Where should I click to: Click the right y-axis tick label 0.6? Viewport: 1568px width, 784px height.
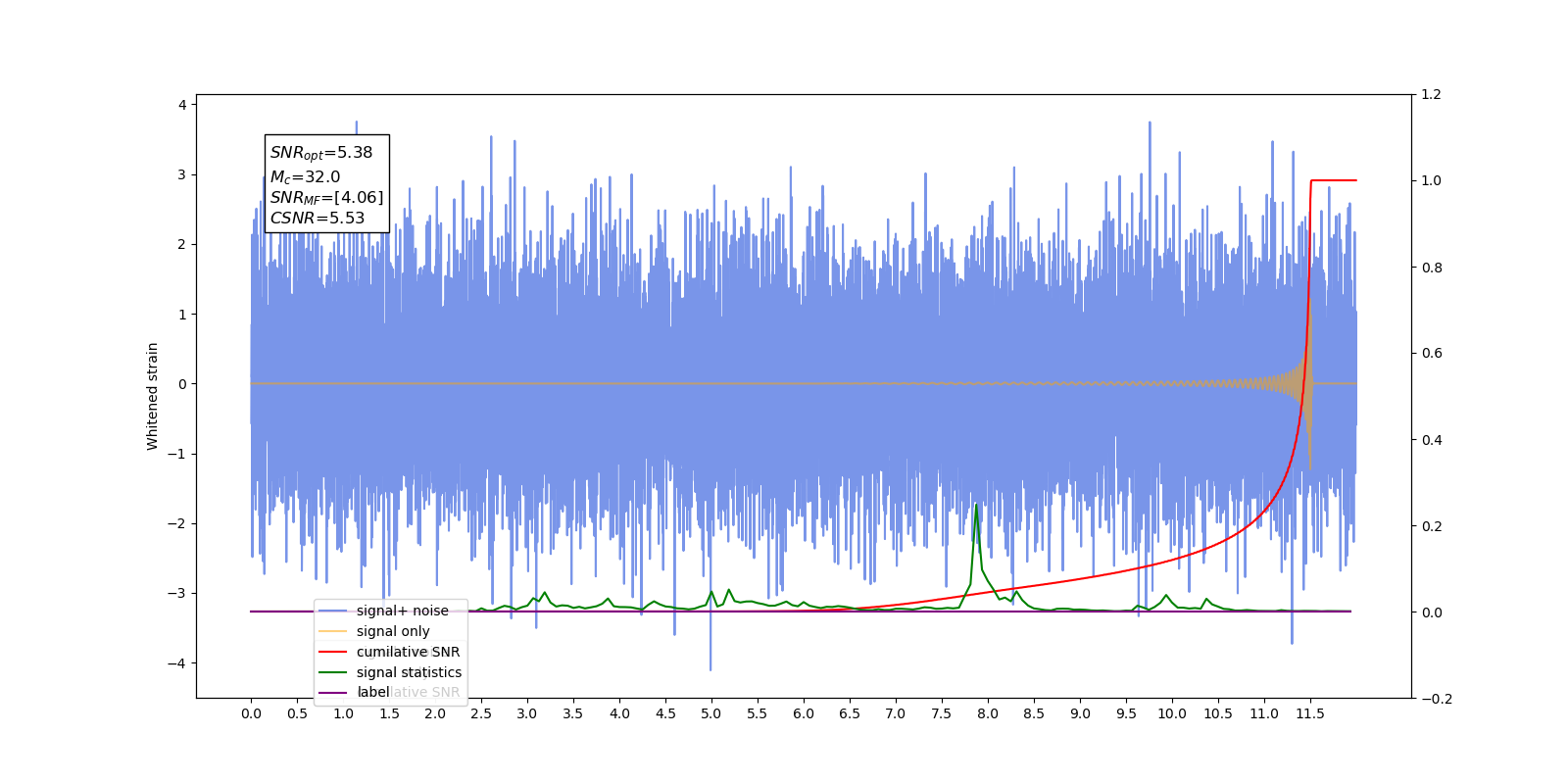[1432, 354]
